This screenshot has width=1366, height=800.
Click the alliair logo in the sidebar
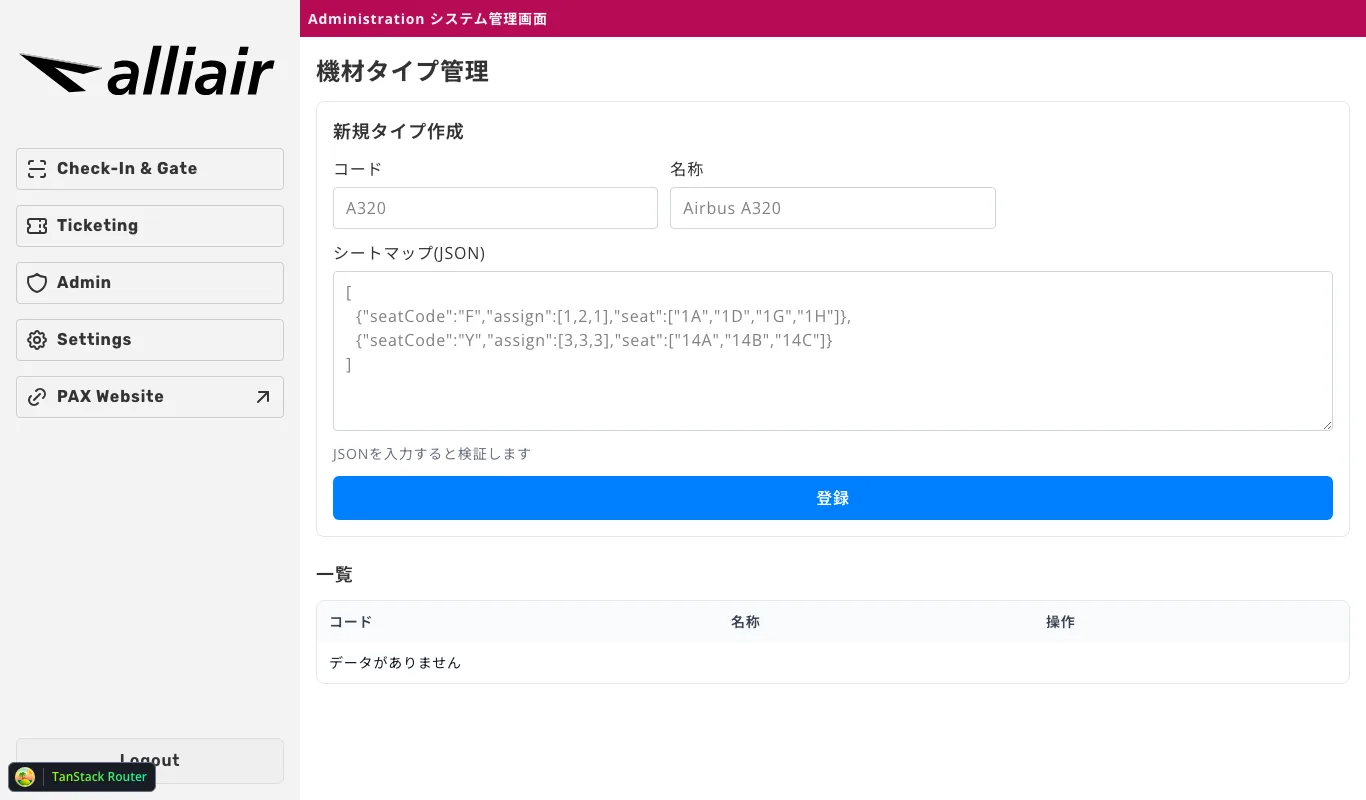click(147, 70)
